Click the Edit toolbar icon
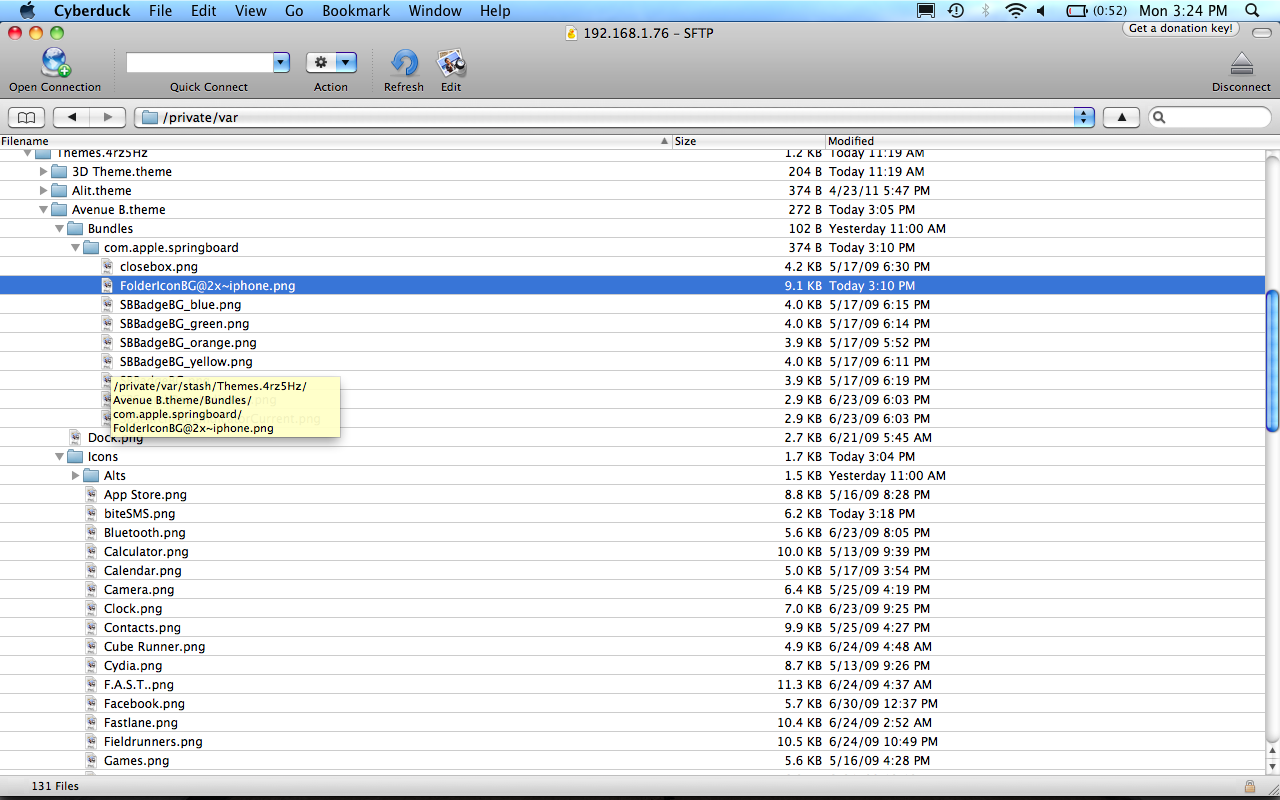Image resolution: width=1280 pixels, height=800 pixels. coord(451,63)
